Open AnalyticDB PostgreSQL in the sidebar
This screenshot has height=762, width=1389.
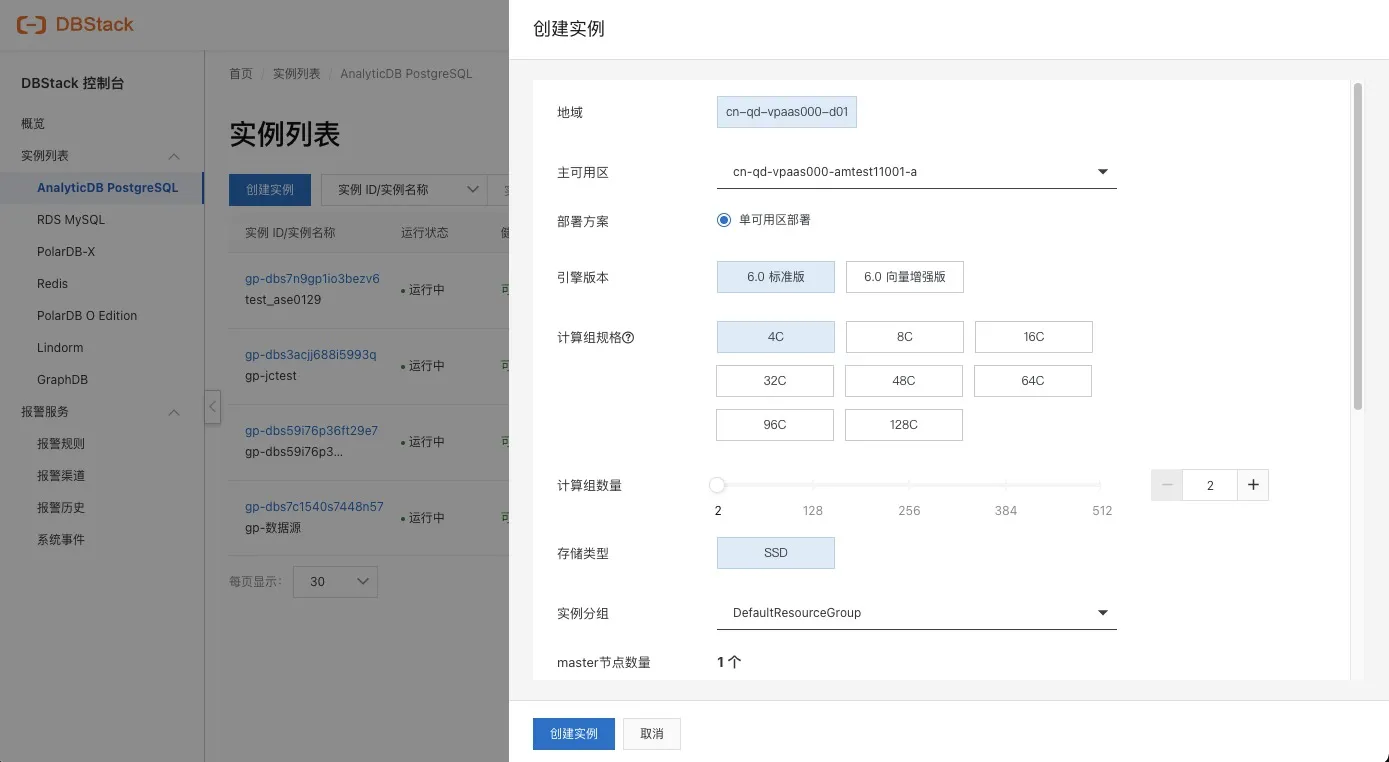pyautogui.click(x=108, y=188)
